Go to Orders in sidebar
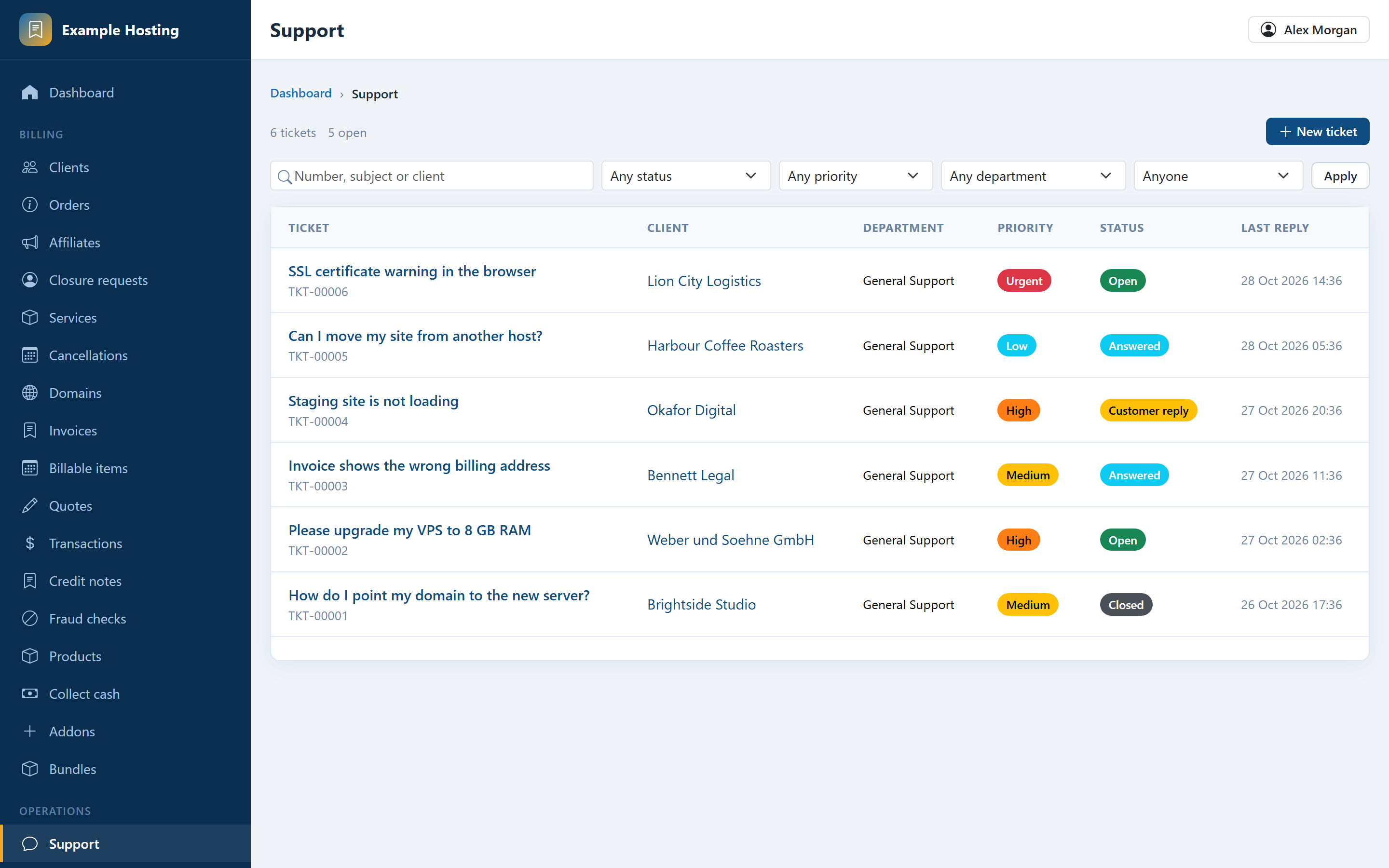 coord(125,205)
